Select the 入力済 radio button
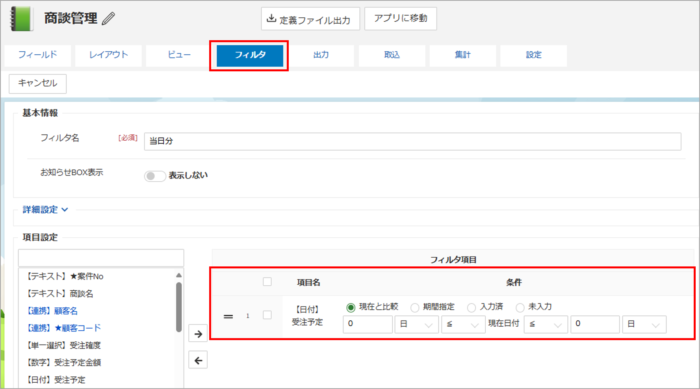 471,307
